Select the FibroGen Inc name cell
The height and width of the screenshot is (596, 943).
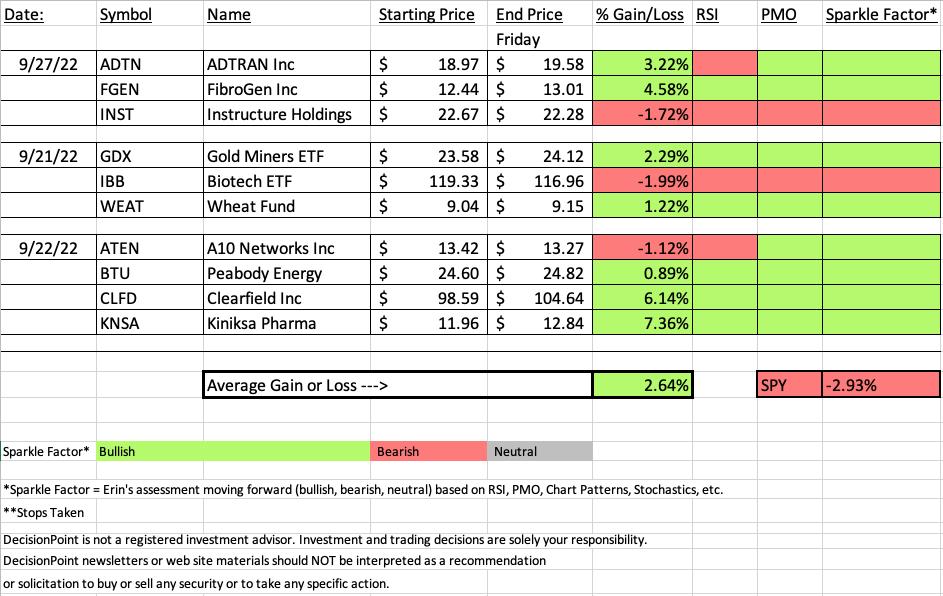(x=287, y=89)
